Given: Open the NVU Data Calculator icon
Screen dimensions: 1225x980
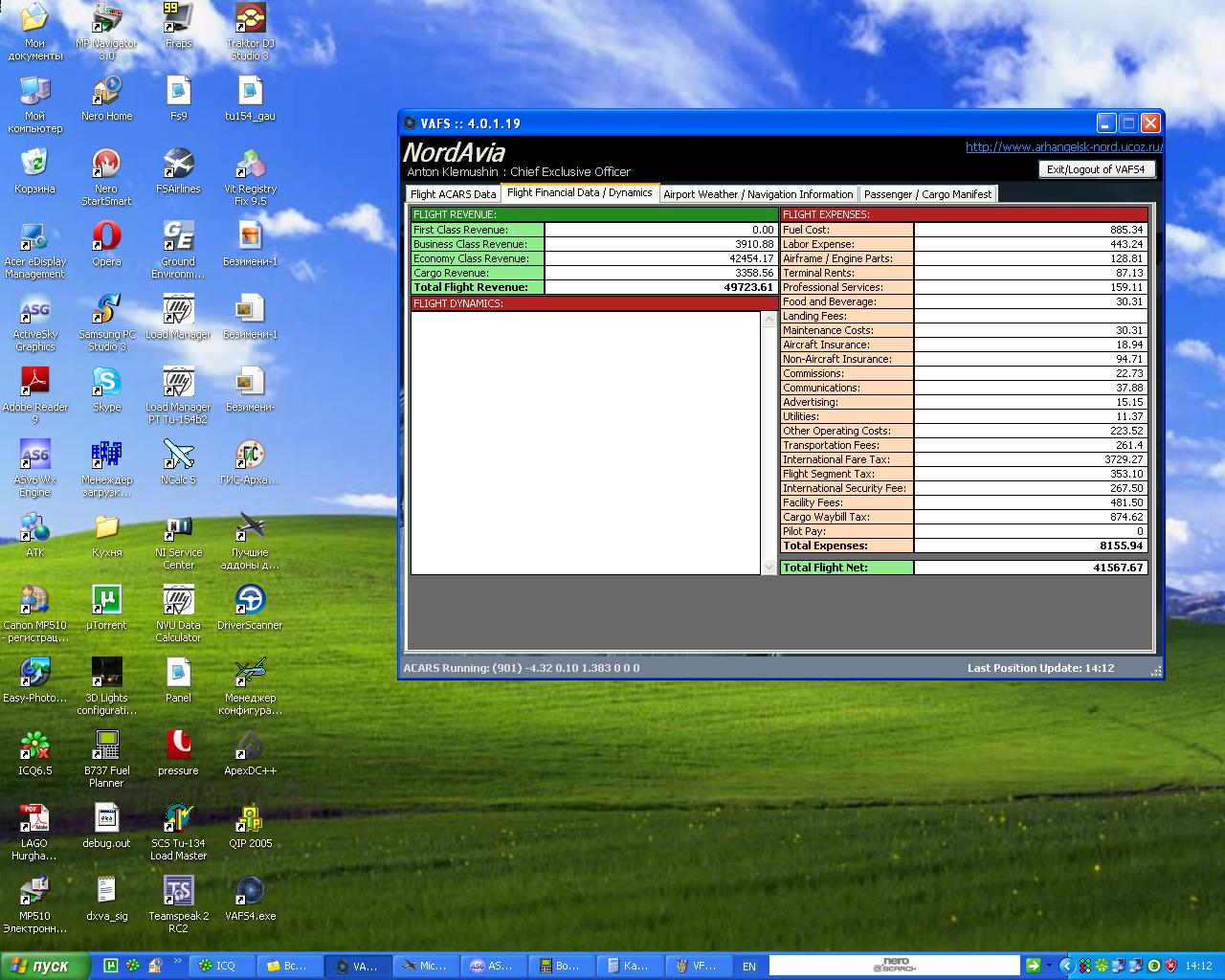Looking at the screenshot, I should click(x=178, y=612).
